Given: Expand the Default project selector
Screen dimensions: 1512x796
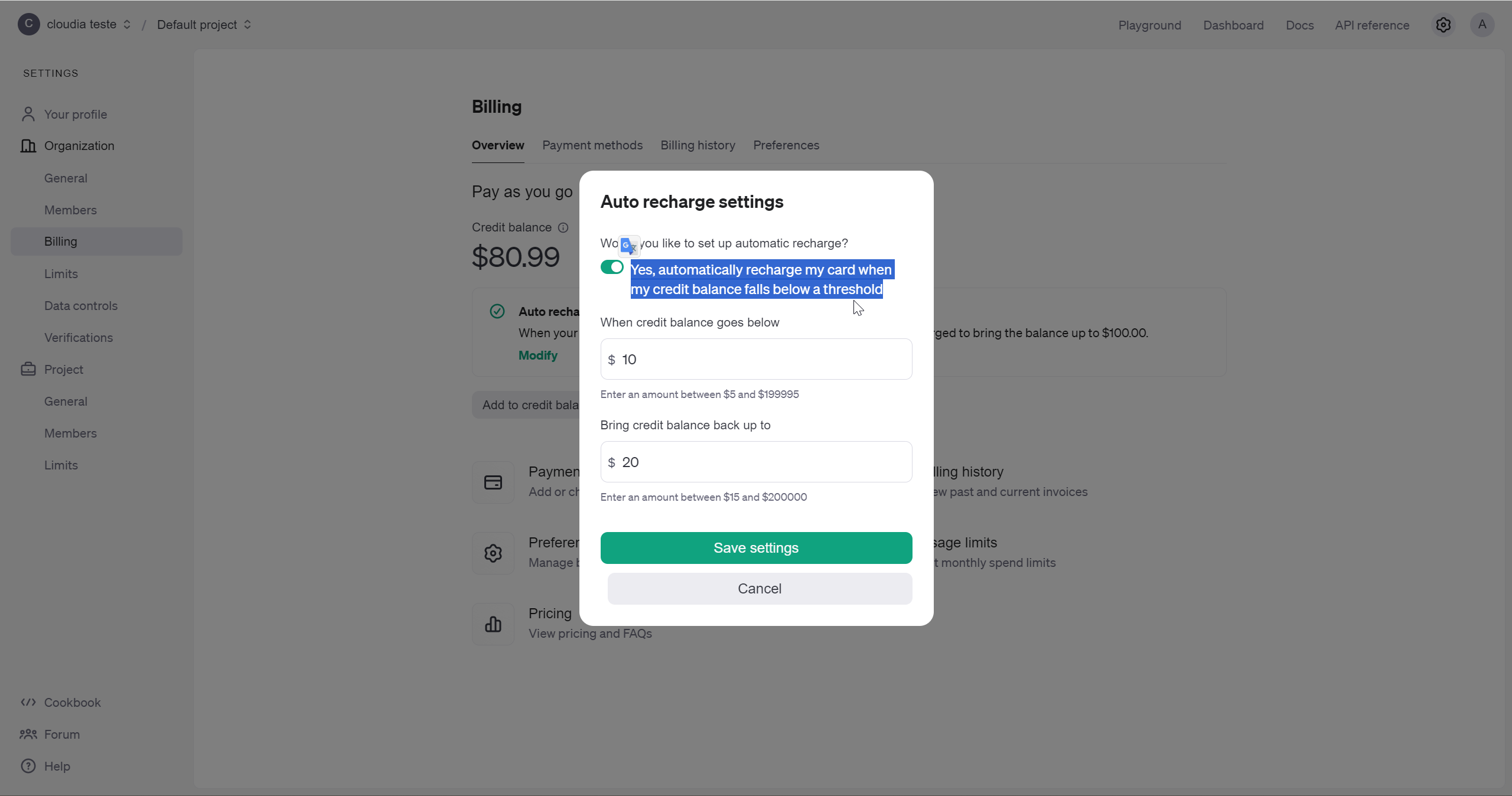Looking at the screenshot, I should tap(204, 25).
